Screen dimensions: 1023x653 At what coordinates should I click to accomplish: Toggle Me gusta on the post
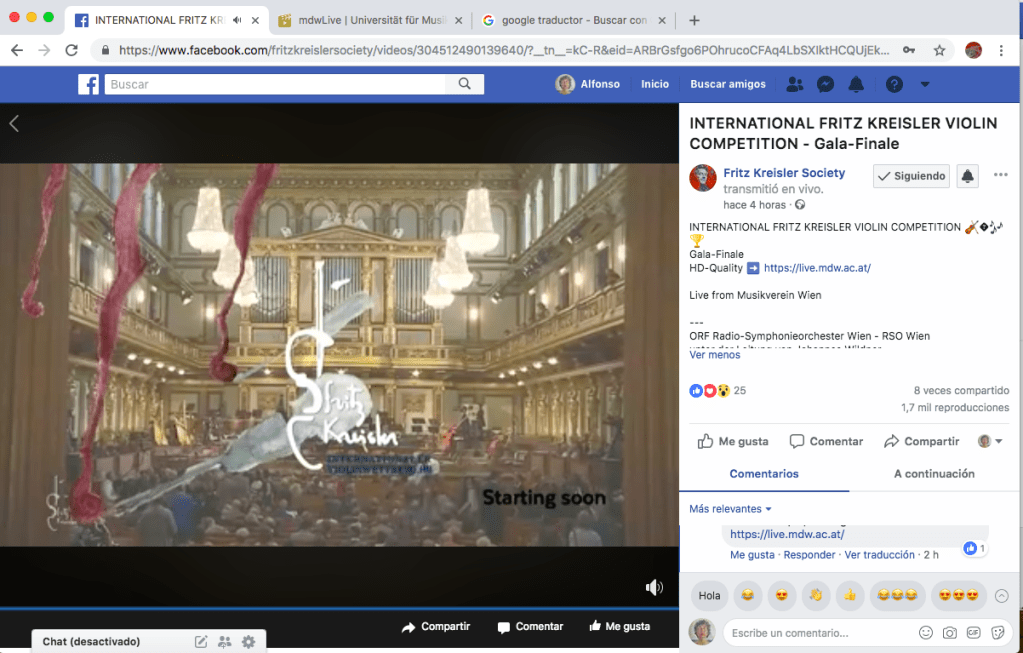(x=733, y=441)
